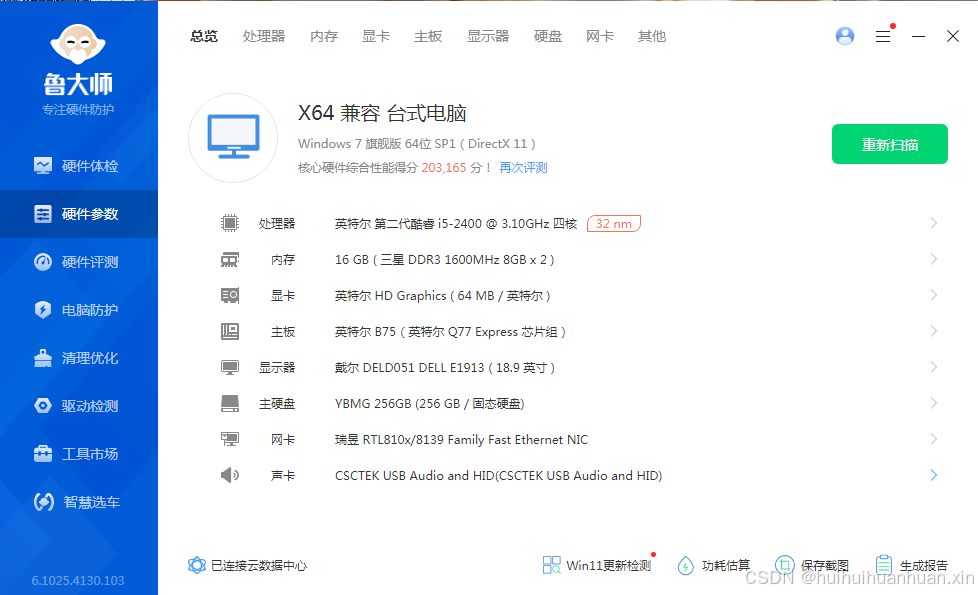Image resolution: width=978 pixels, height=595 pixels.
Task: Click 保存截图 to save screenshot
Action: (811, 565)
